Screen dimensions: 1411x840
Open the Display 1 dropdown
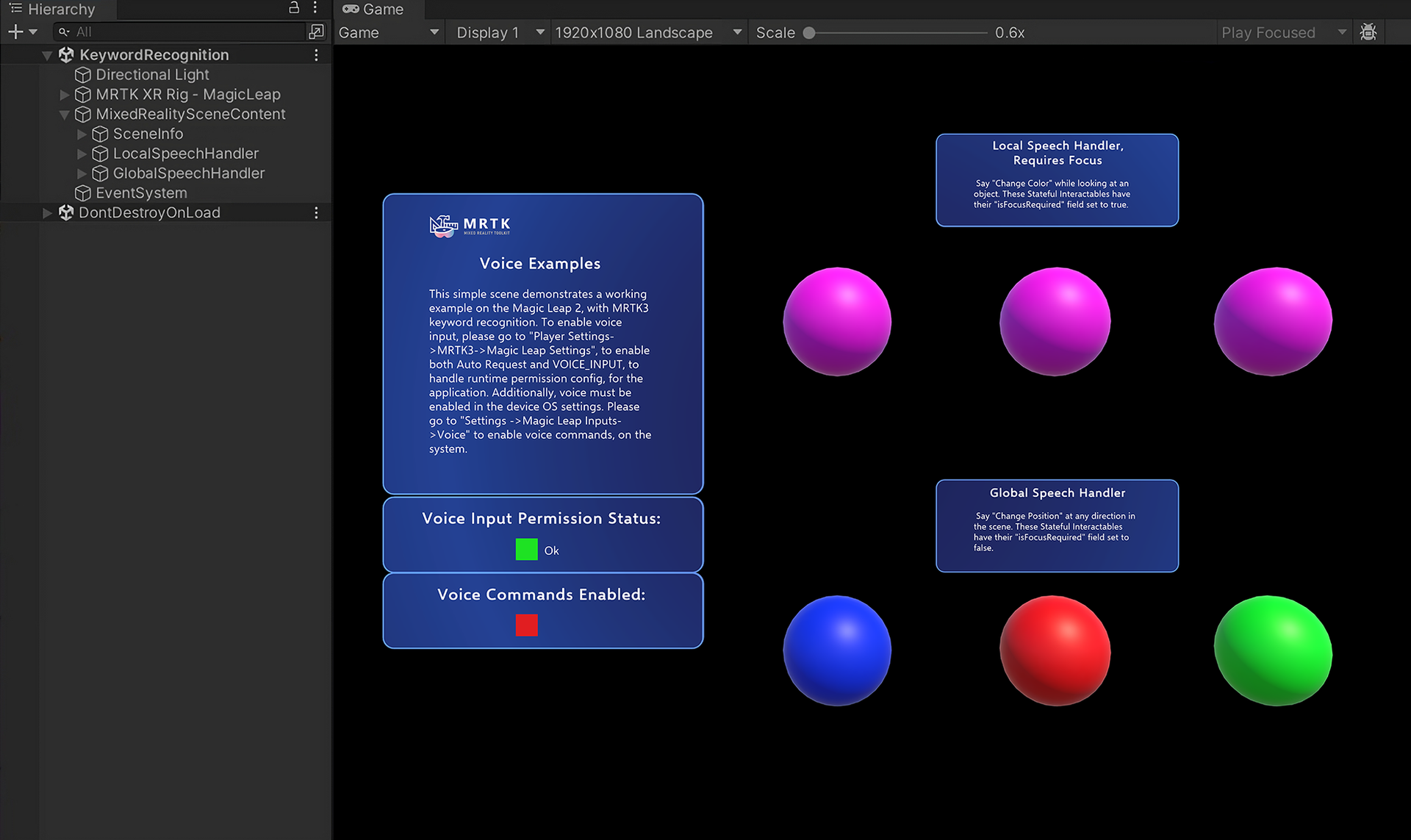[x=498, y=32]
